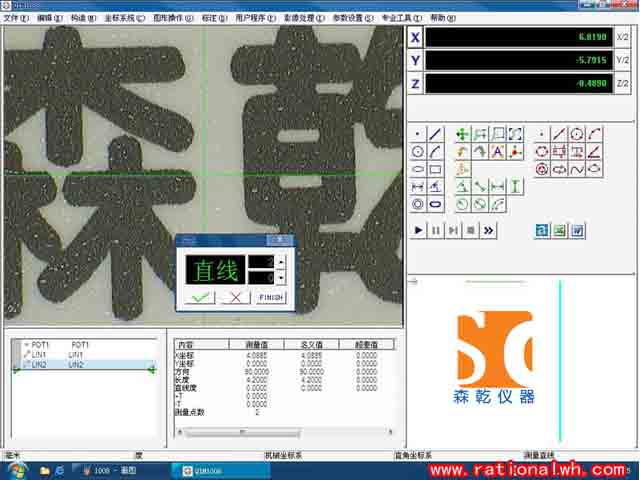Click the 测量值 column header
The image size is (640, 480).
coord(257,344)
